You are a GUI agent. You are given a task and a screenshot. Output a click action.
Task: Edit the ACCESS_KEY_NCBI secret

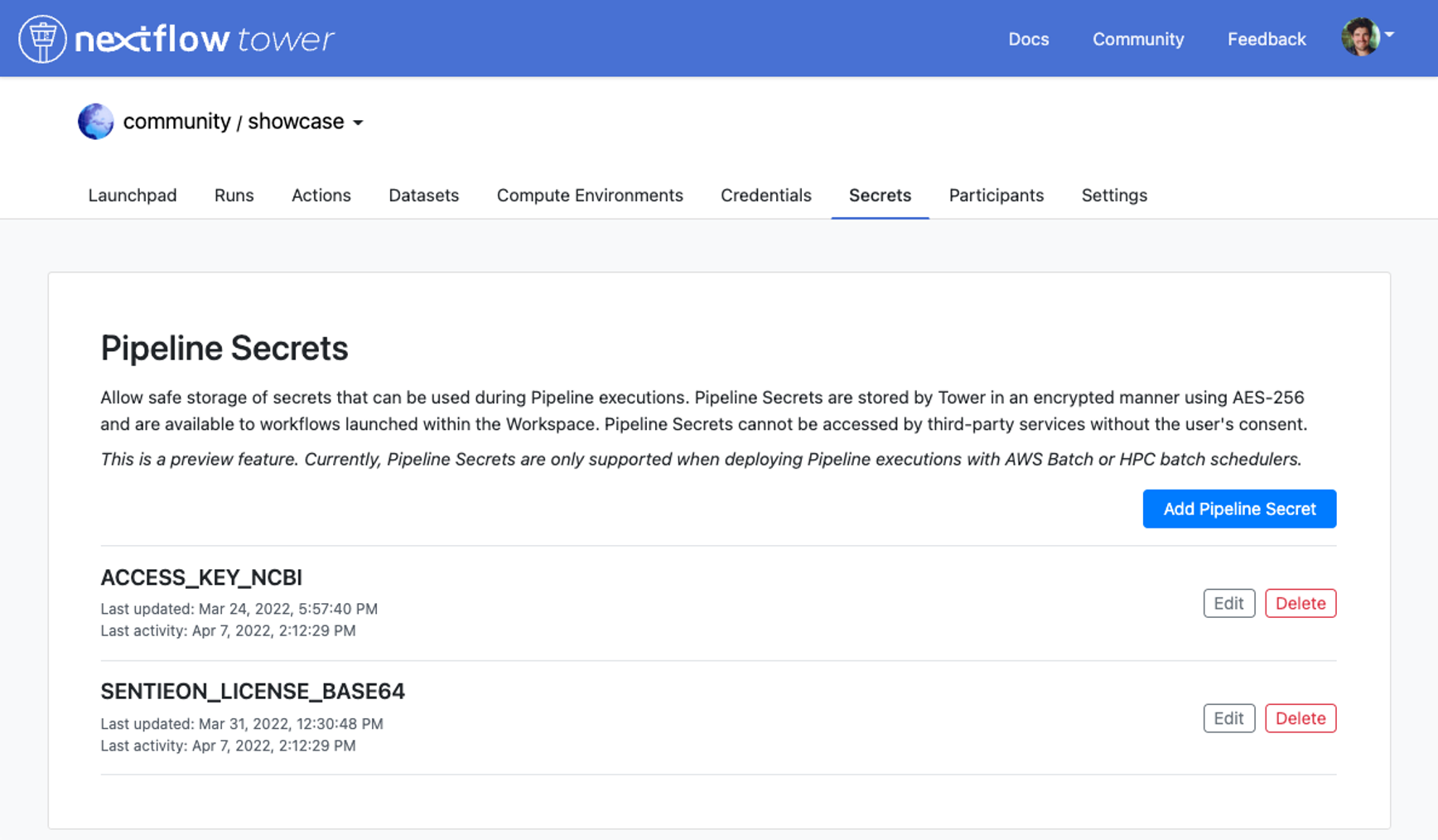(1228, 603)
